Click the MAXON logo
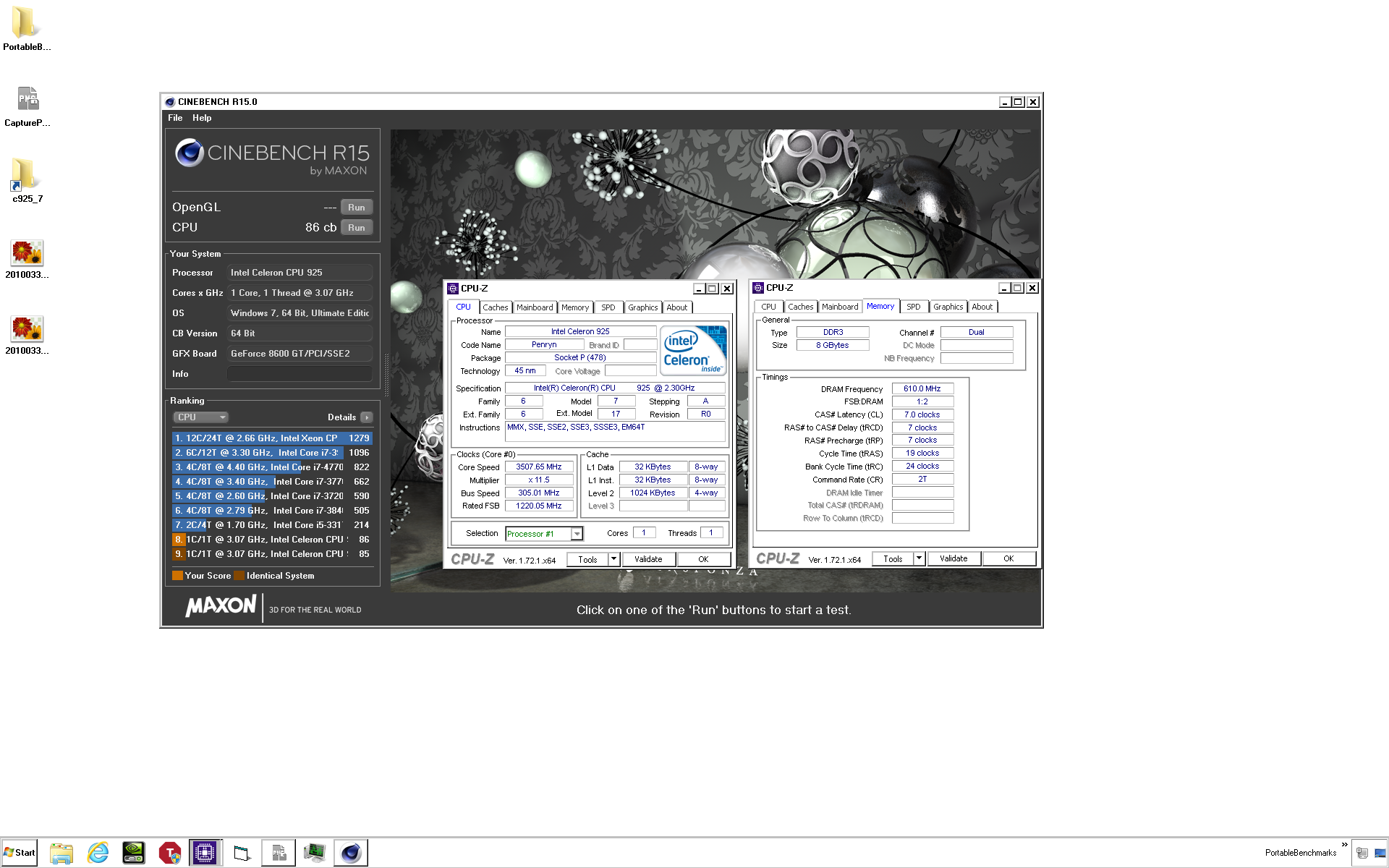The height and width of the screenshot is (868, 1389). [221, 607]
